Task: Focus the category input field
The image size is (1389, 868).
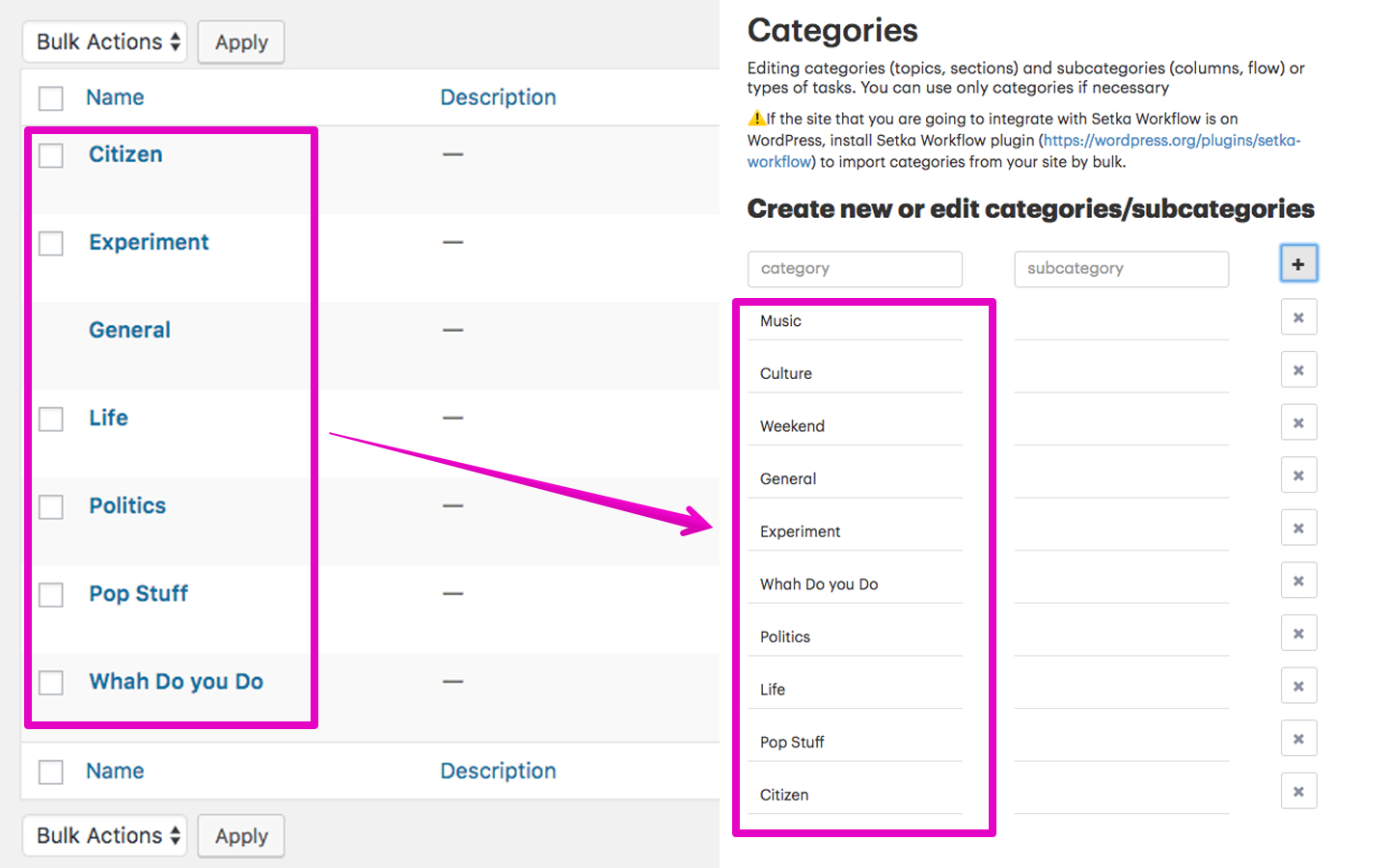Action: (x=855, y=269)
